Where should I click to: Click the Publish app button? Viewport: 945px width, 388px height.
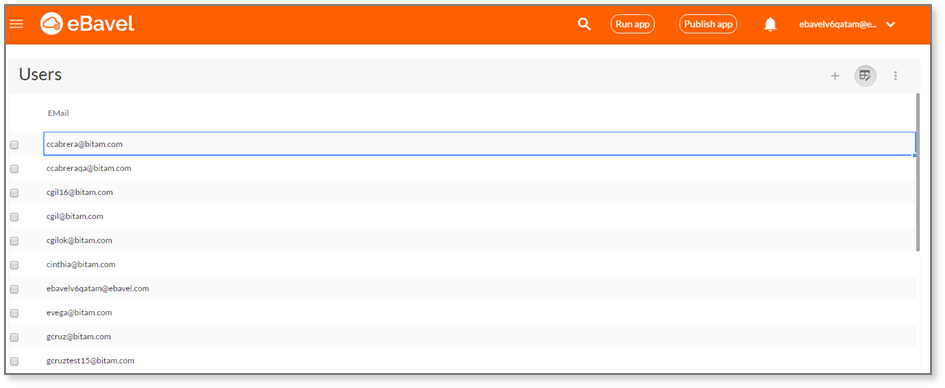point(708,24)
